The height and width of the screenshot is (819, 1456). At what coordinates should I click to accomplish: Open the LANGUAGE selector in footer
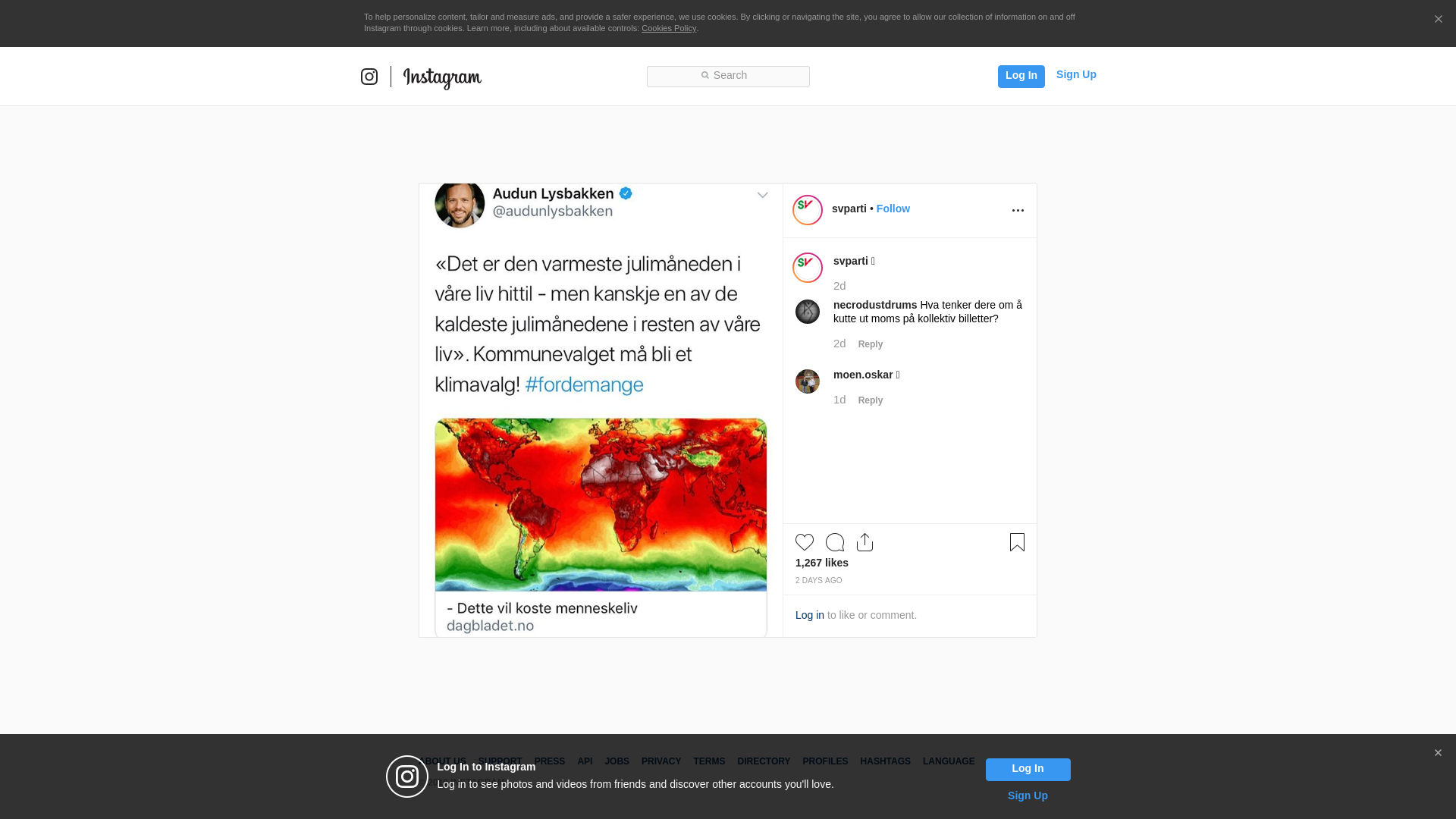pyautogui.click(x=949, y=761)
